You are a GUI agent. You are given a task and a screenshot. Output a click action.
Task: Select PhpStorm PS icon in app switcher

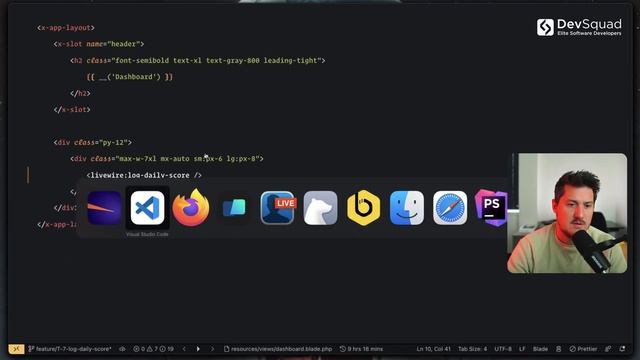[491, 208]
